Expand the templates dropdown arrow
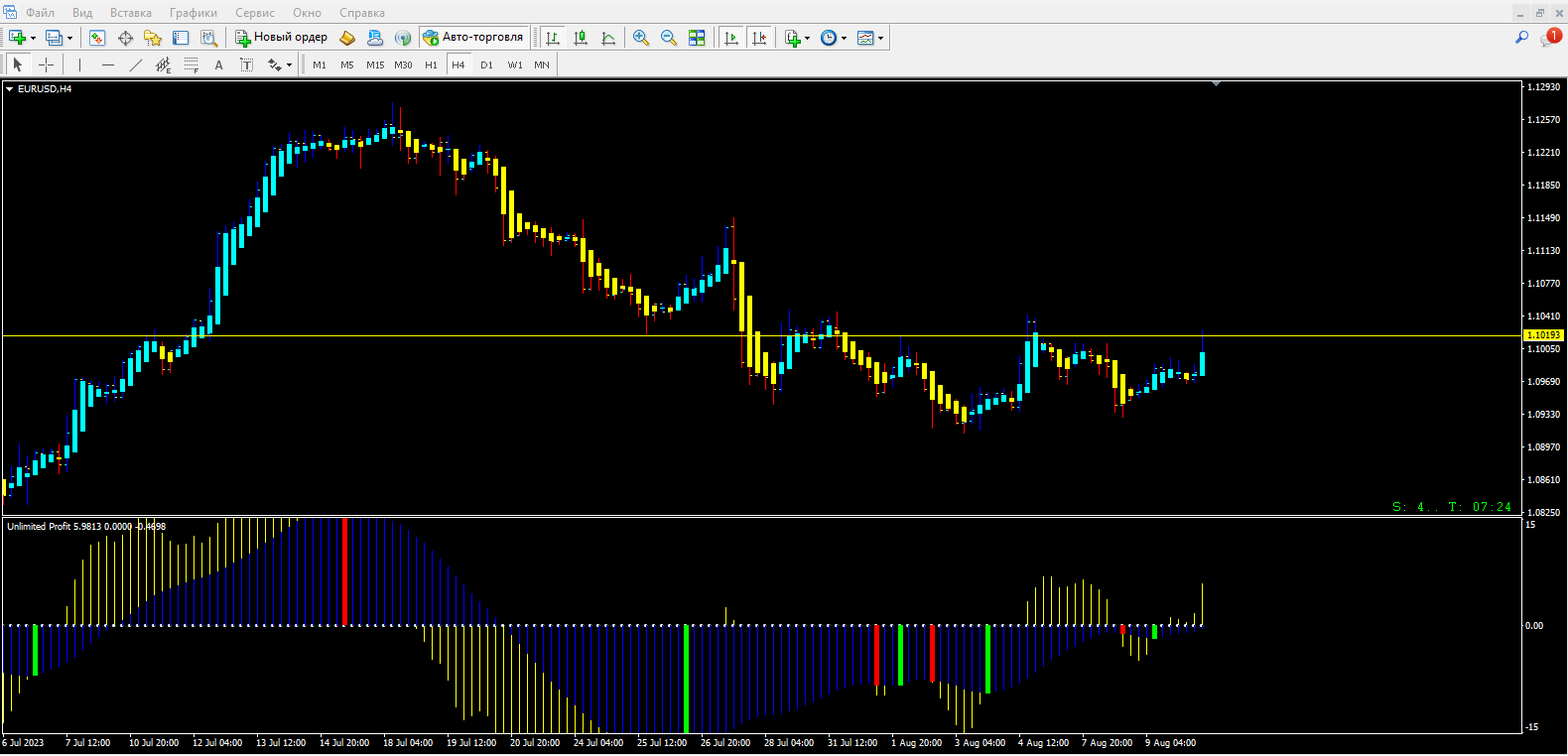1568x756 pixels. [x=881, y=39]
